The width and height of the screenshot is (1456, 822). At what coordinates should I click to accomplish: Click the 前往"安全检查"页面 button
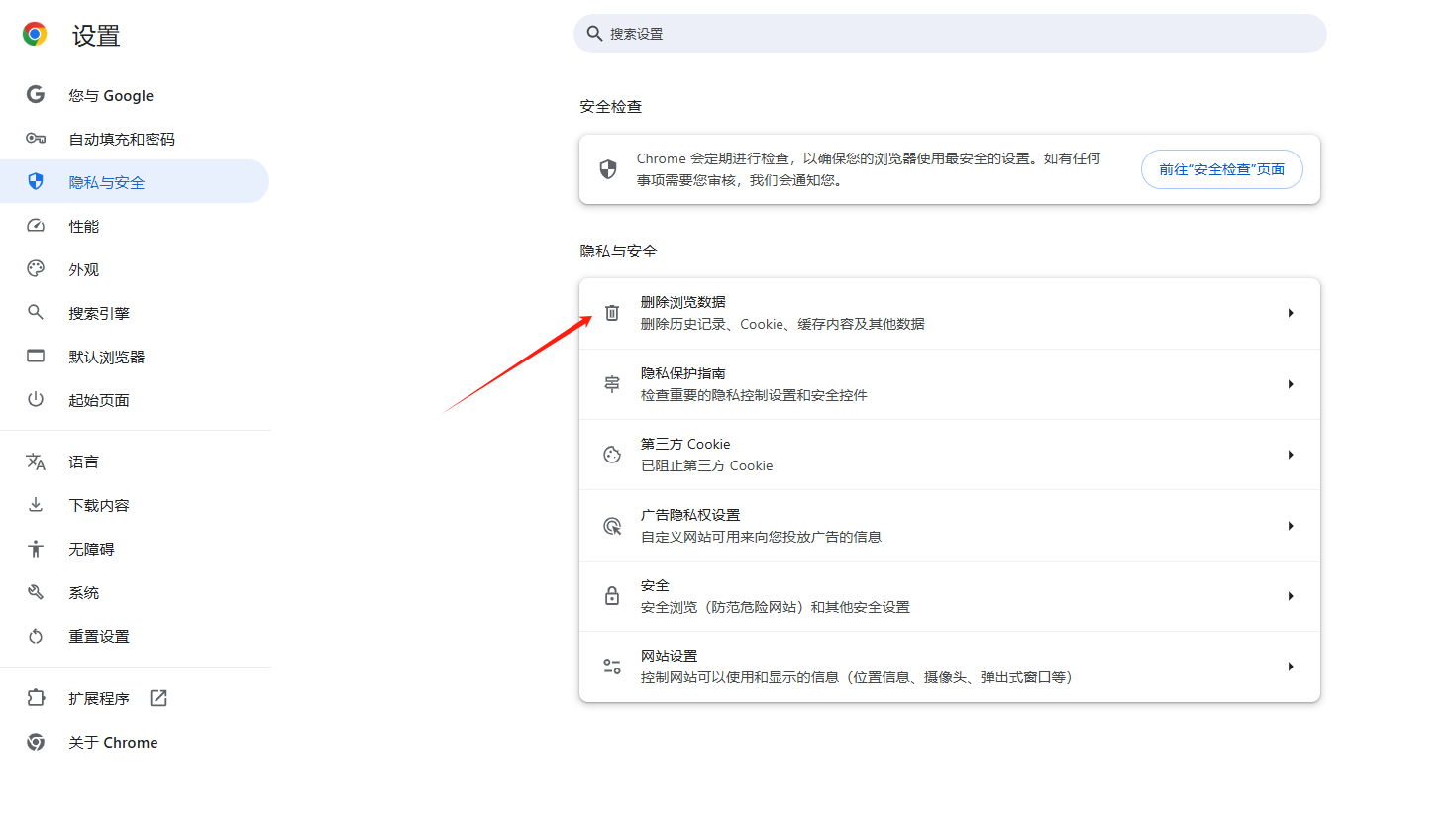click(1221, 169)
